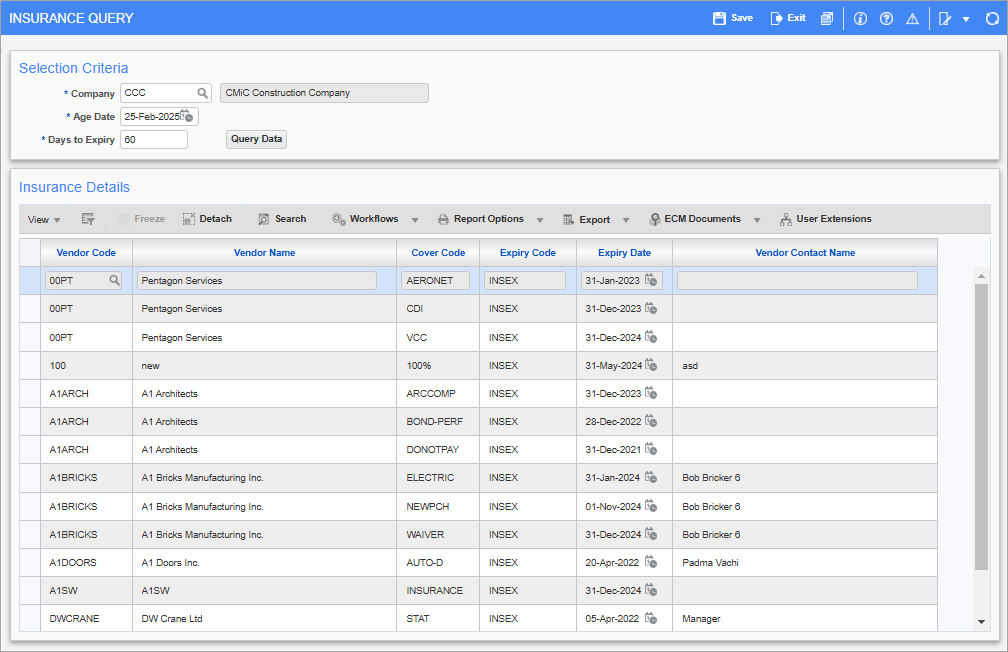Click the Search label in toolbar
Viewport: 1008px width, 652px height.
(291, 219)
